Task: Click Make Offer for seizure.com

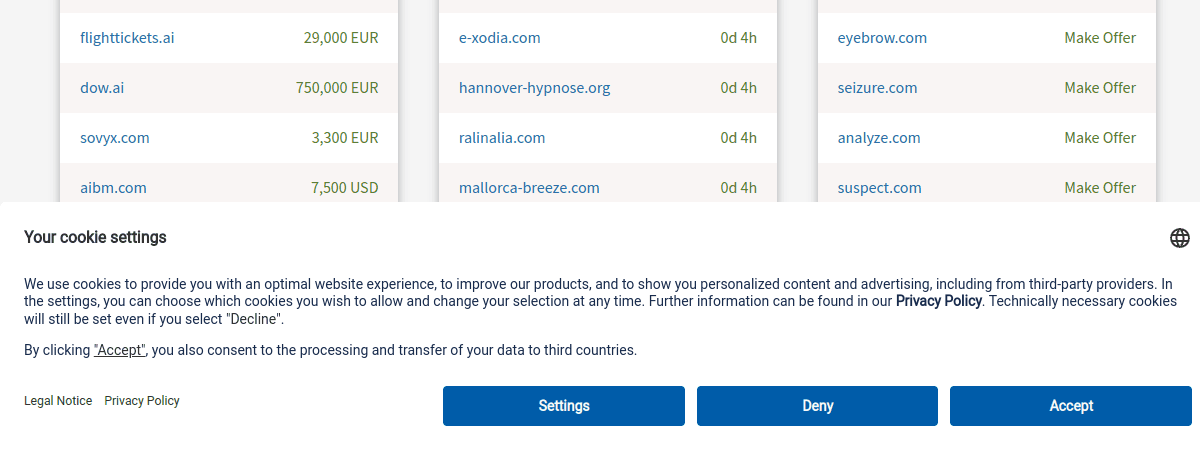Action: pyautogui.click(x=1100, y=88)
